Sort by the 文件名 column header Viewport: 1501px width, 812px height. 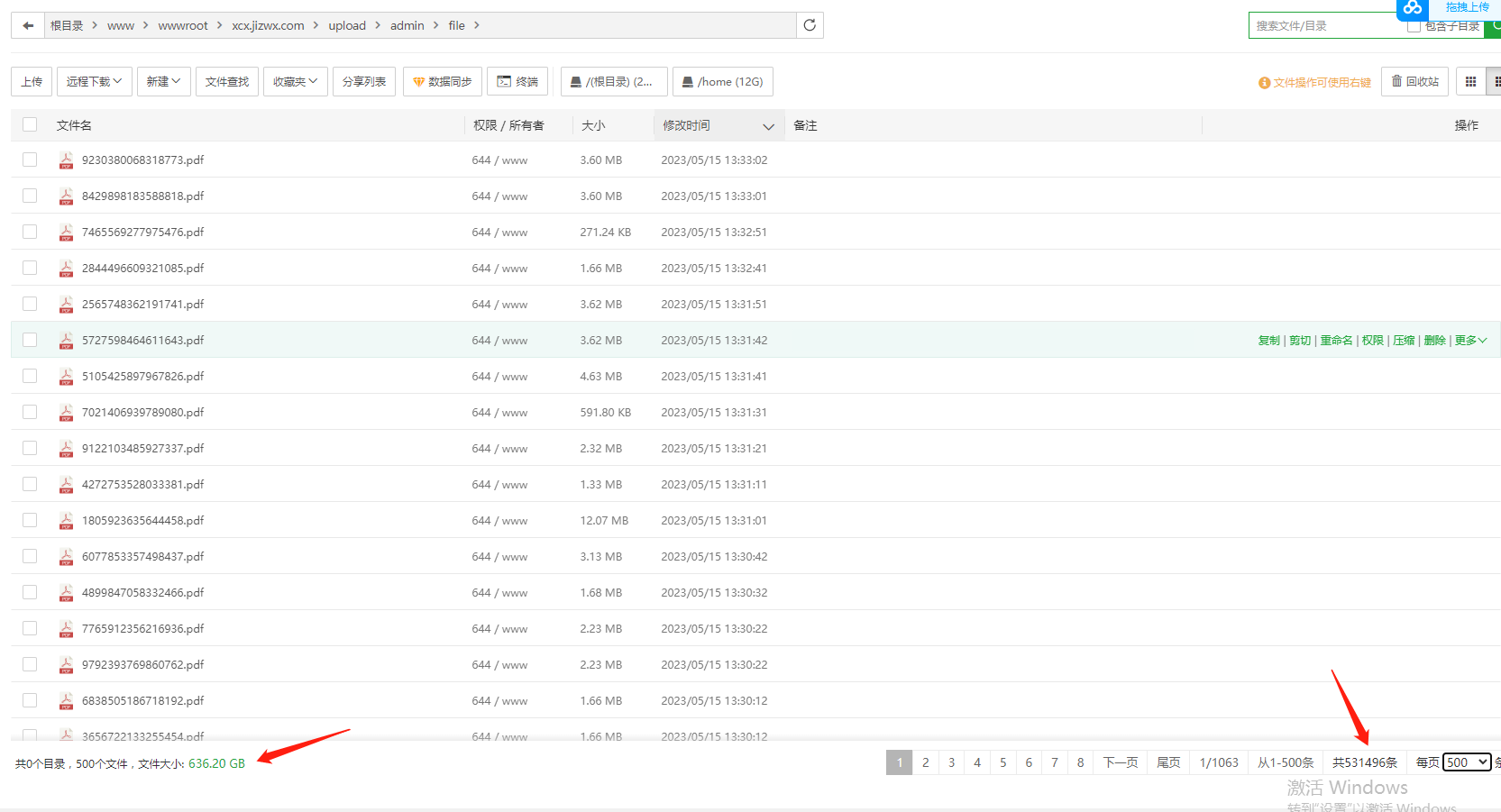pyautogui.click(x=74, y=125)
